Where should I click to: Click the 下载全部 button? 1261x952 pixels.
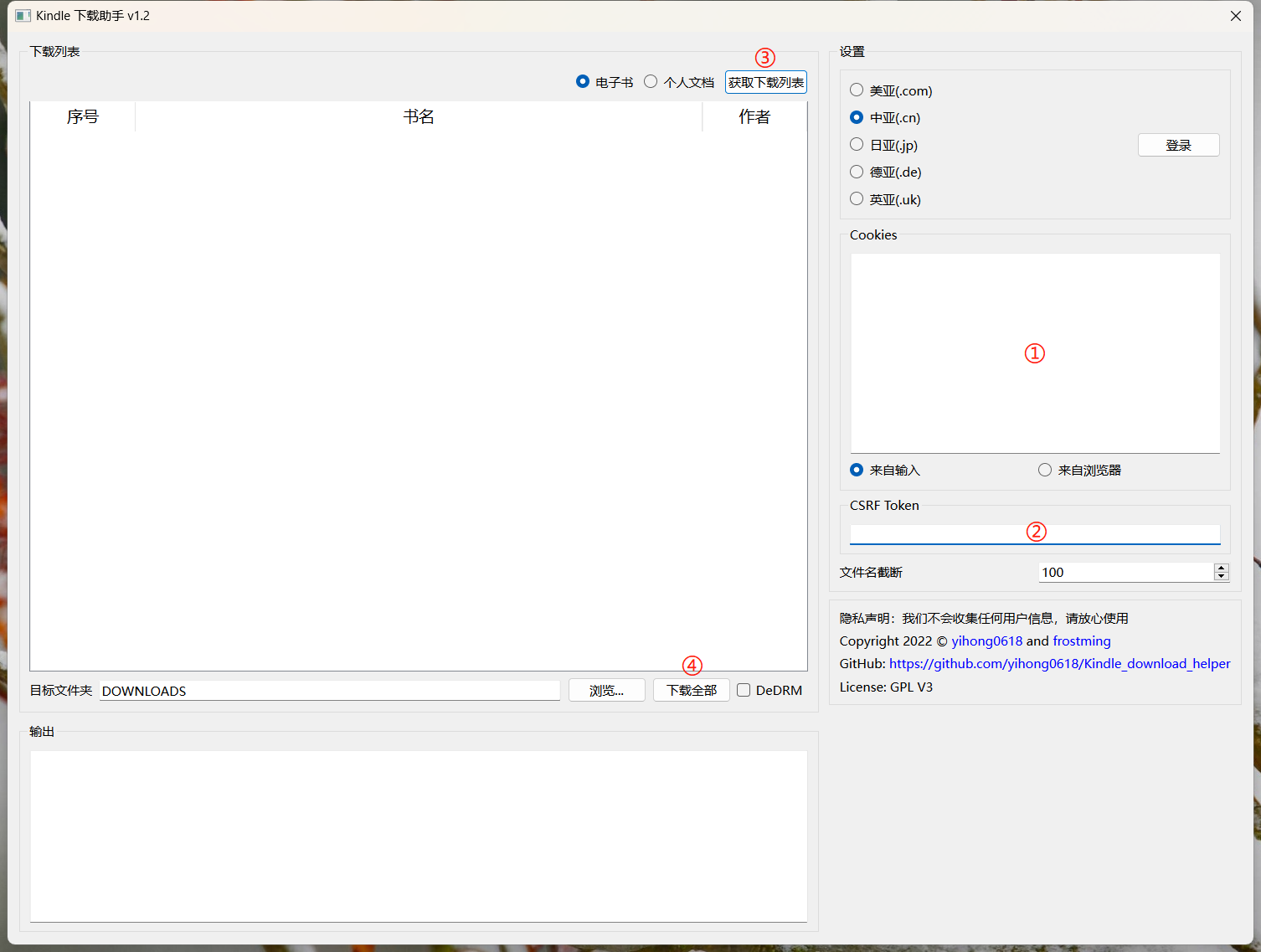(x=692, y=690)
